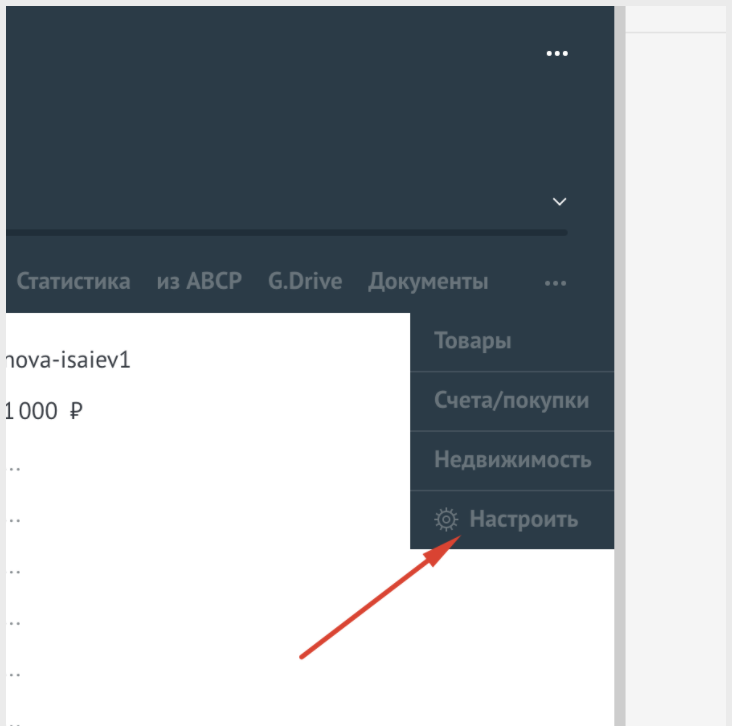
Task: Click the vertical scrollbar beside the card
Action: click(x=619, y=400)
